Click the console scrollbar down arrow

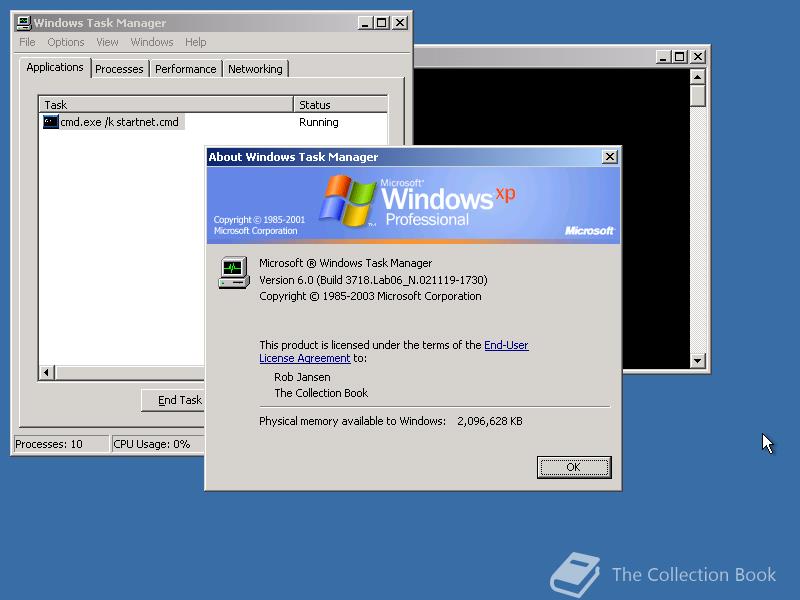click(x=697, y=361)
